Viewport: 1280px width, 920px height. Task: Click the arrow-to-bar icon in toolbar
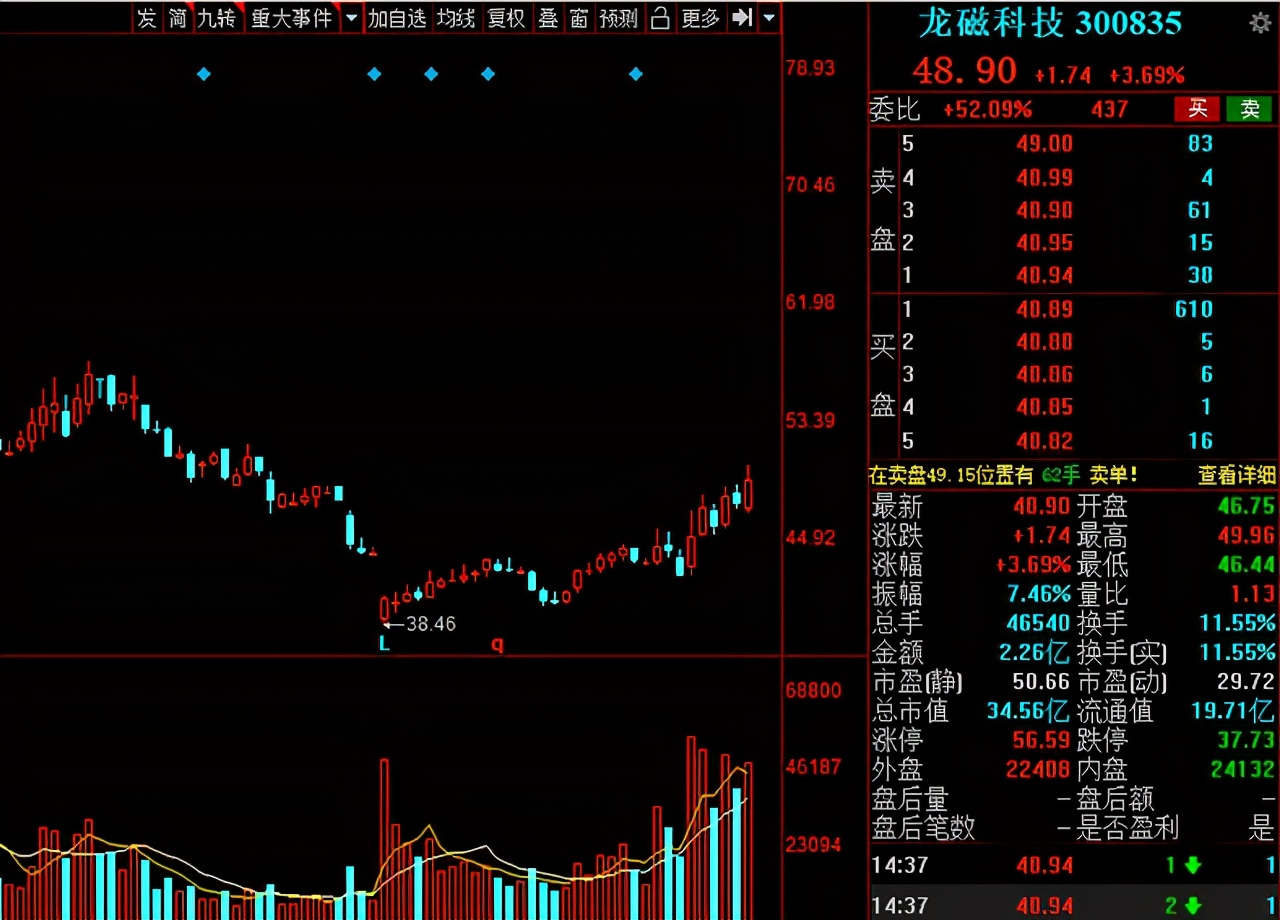pos(742,17)
